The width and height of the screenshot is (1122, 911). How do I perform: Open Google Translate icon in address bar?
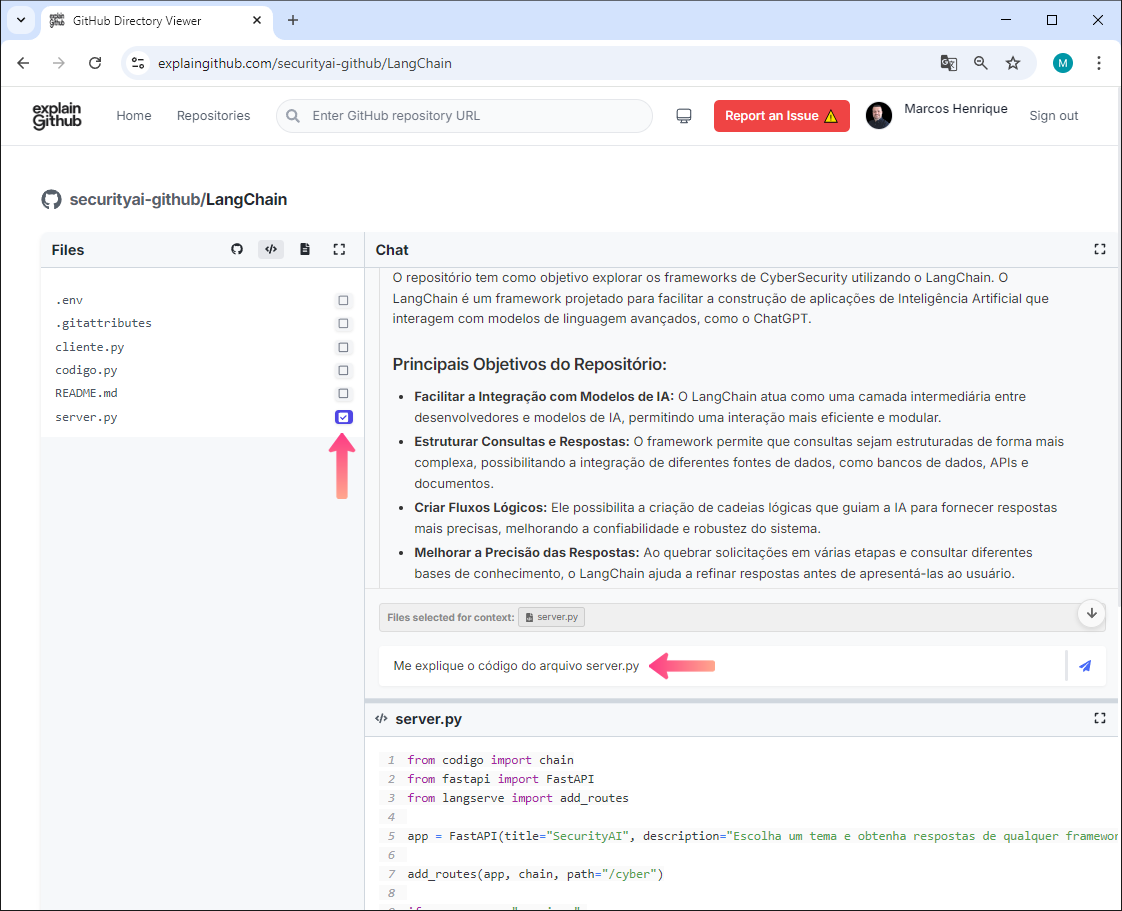pyautogui.click(x=948, y=63)
